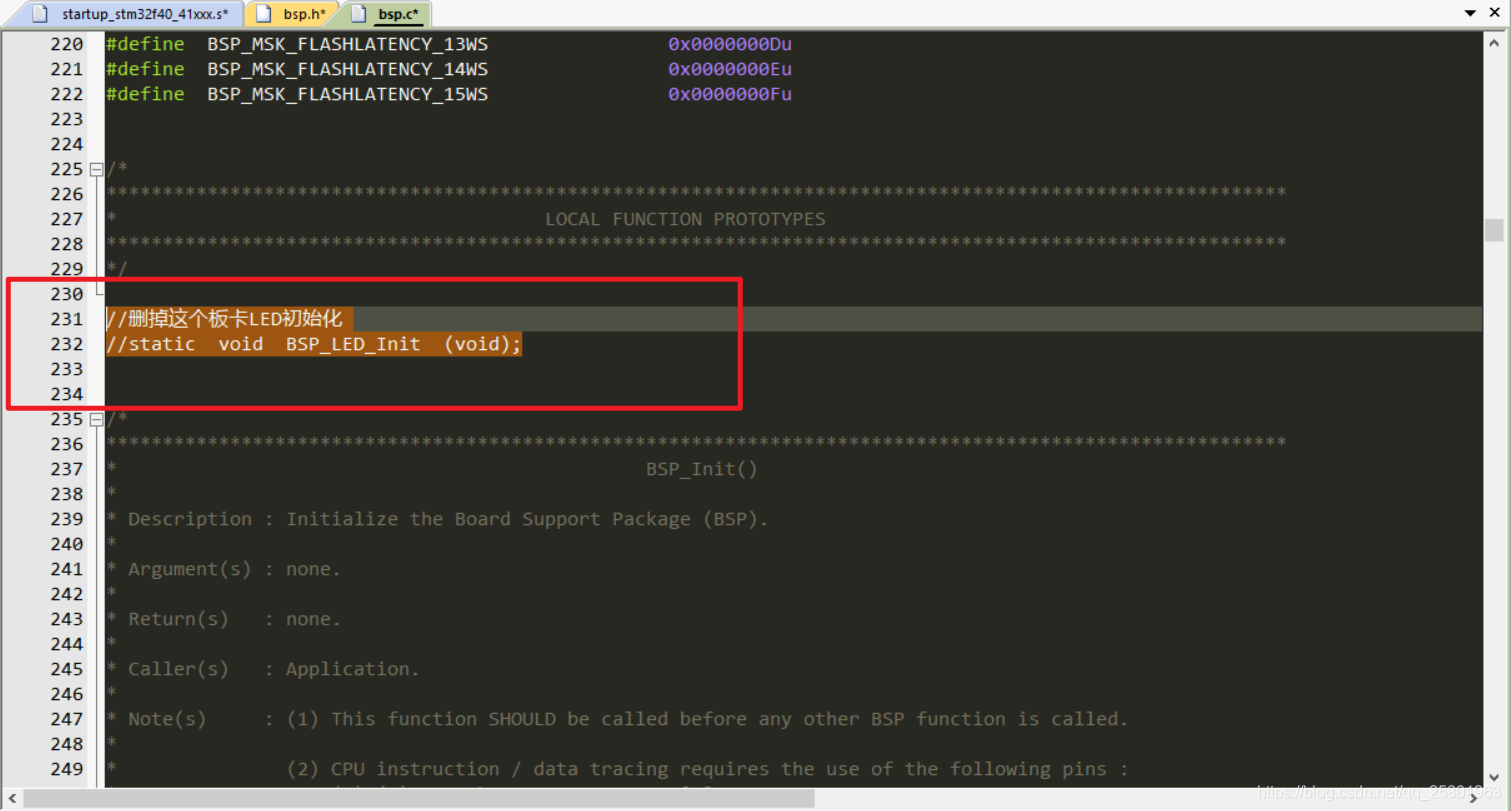
Task: Click line number 231 in the gutter
Action: pos(67,319)
